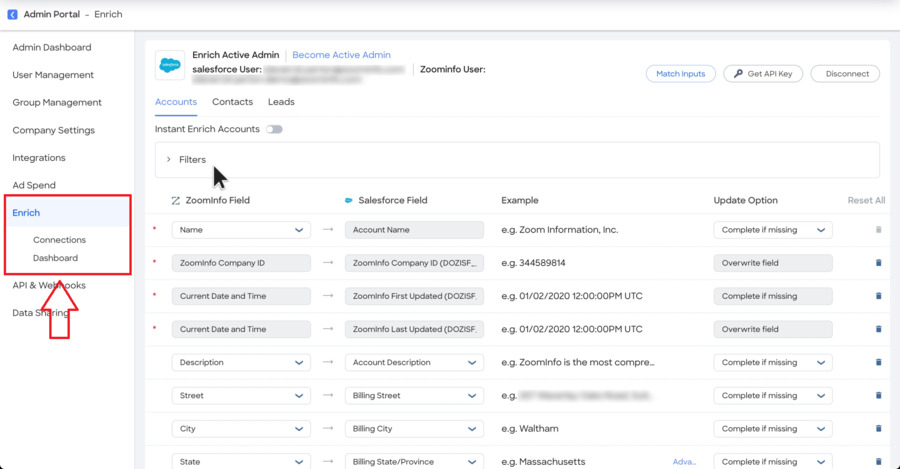Click the ZoomInfo Company ID source field
Screen dimensions: 900x469
[x=241, y=263]
